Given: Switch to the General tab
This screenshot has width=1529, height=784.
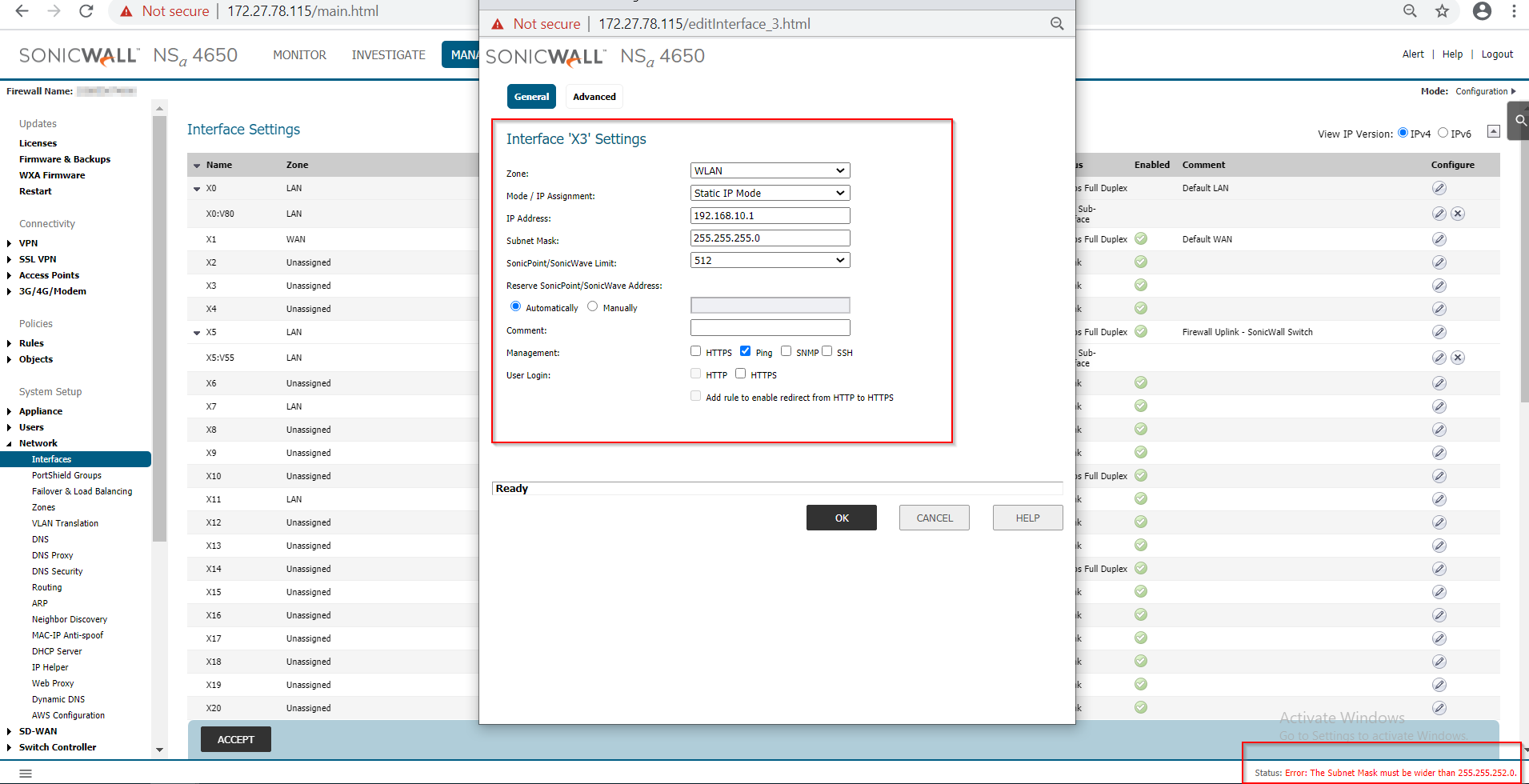Looking at the screenshot, I should coord(531,97).
